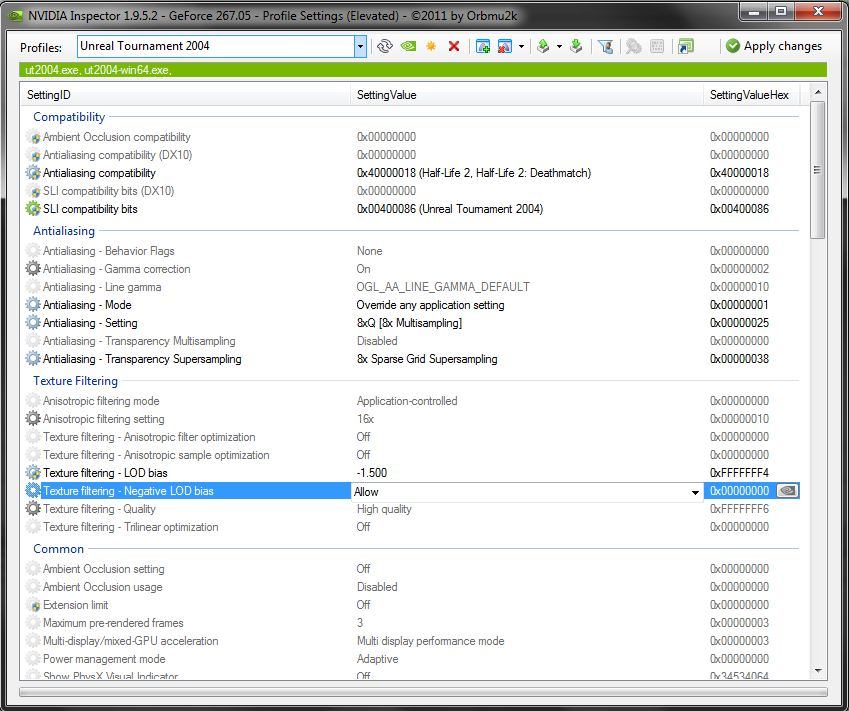Click icon beside SLI compatibility bits (DX10)
The height and width of the screenshot is (711, 849).
pos(33,191)
